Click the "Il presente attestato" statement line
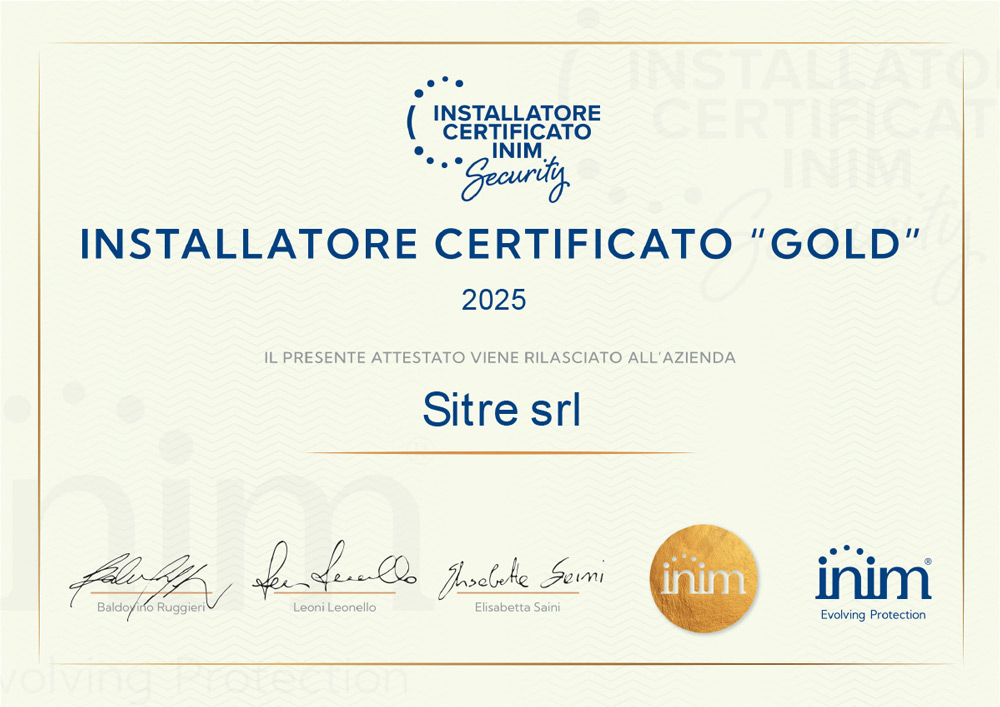 point(500,357)
